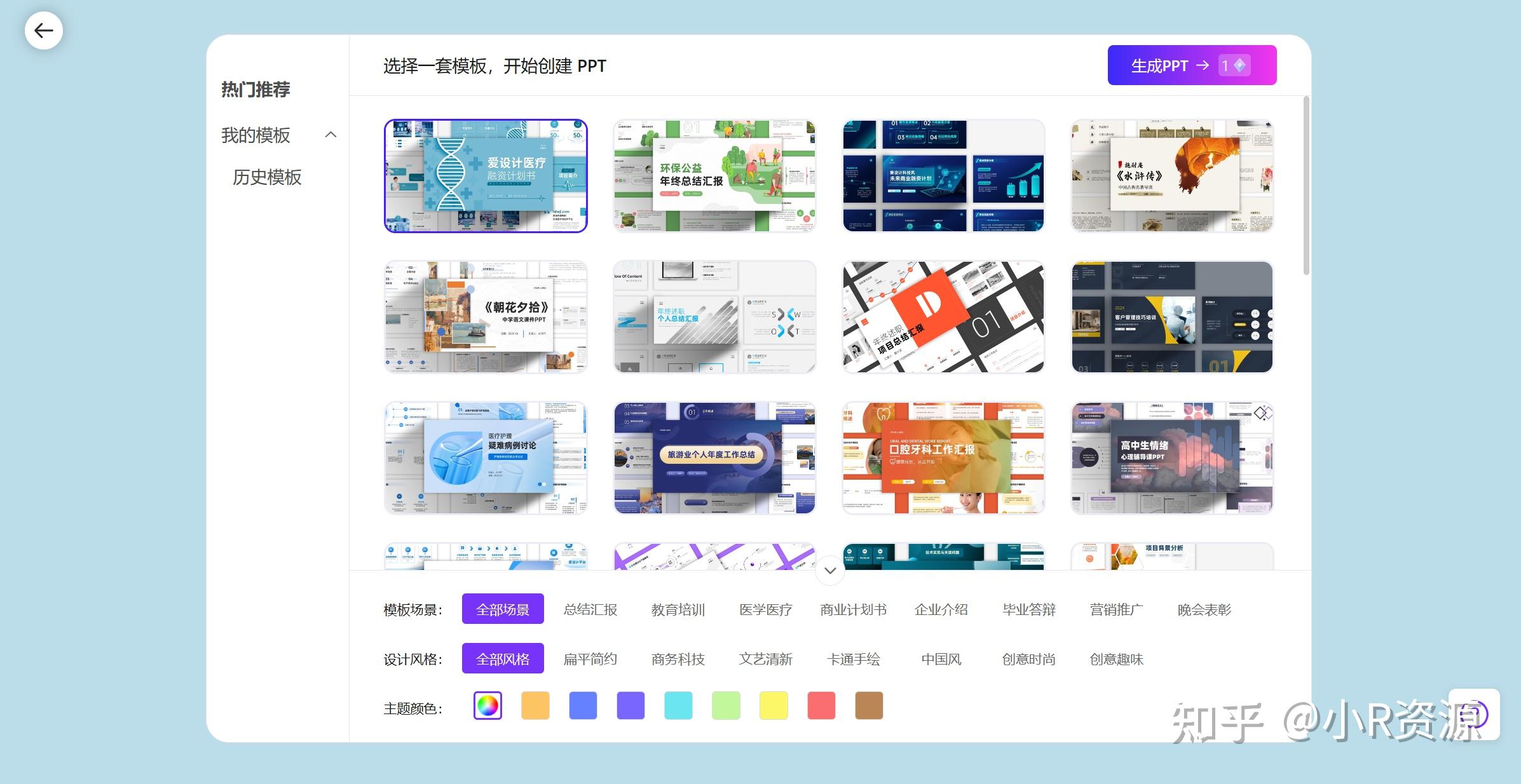Select 全部场景 scene filter
The height and width of the screenshot is (784, 1521).
point(502,608)
